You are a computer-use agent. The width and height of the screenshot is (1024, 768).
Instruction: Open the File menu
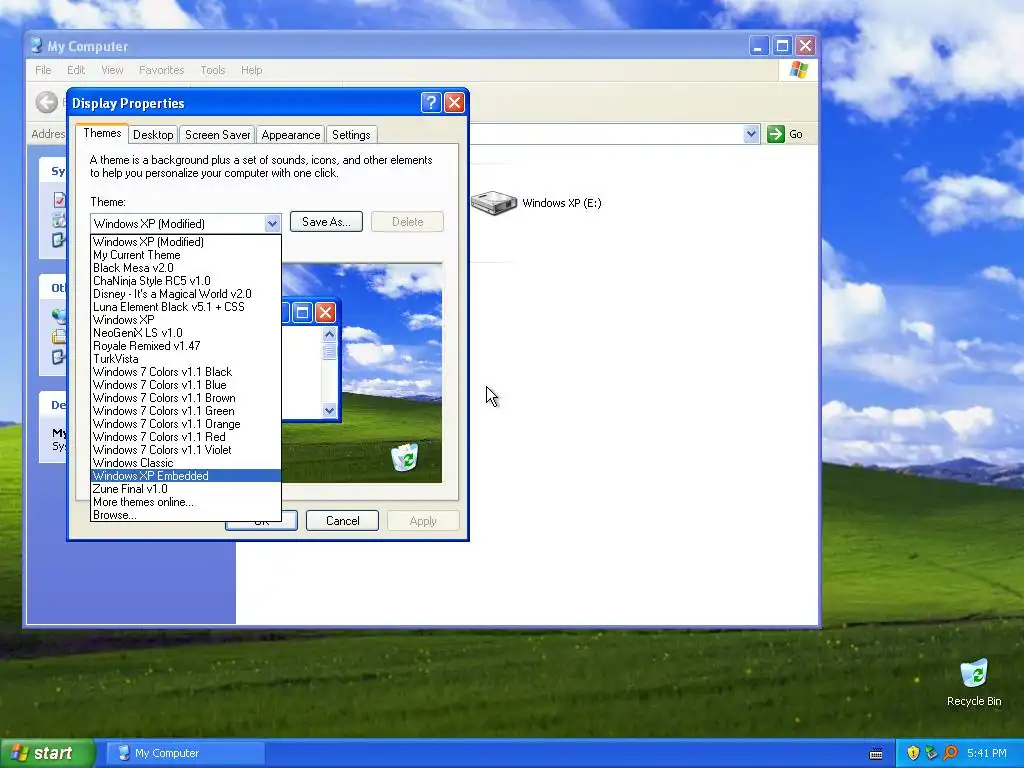pos(43,70)
